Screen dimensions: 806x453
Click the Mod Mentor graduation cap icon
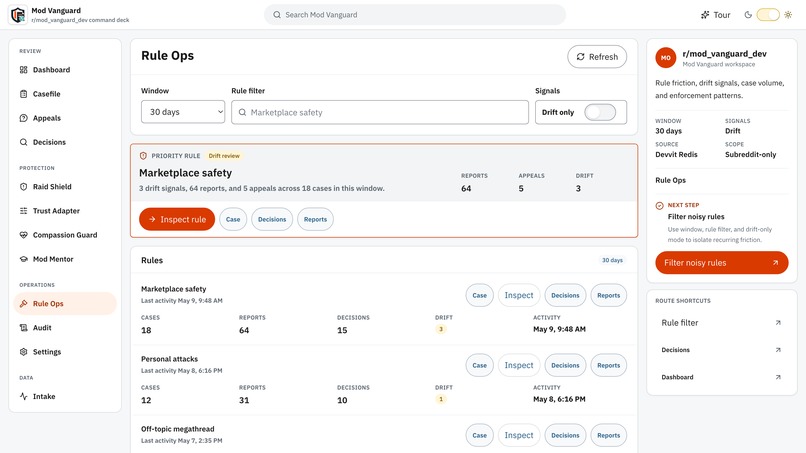click(x=24, y=259)
